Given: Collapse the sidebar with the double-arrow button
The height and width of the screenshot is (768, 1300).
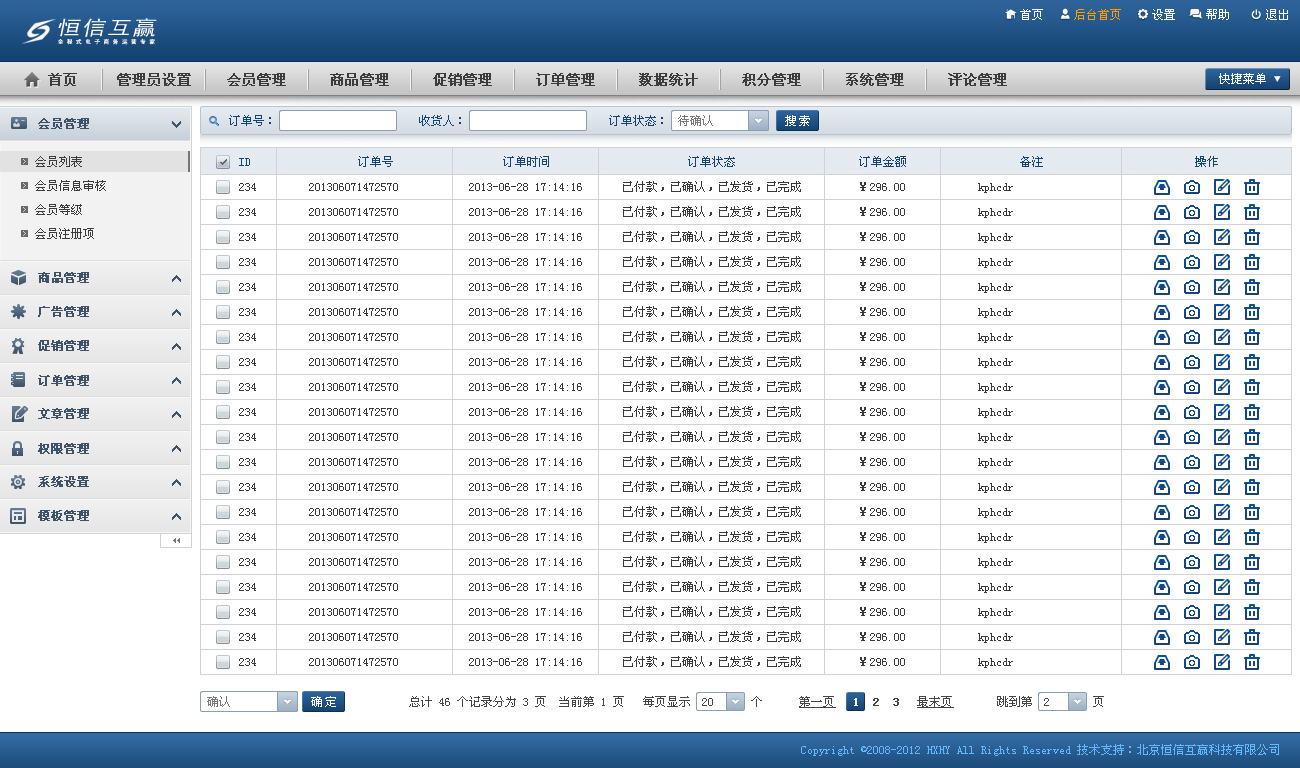Looking at the screenshot, I should click(176, 540).
